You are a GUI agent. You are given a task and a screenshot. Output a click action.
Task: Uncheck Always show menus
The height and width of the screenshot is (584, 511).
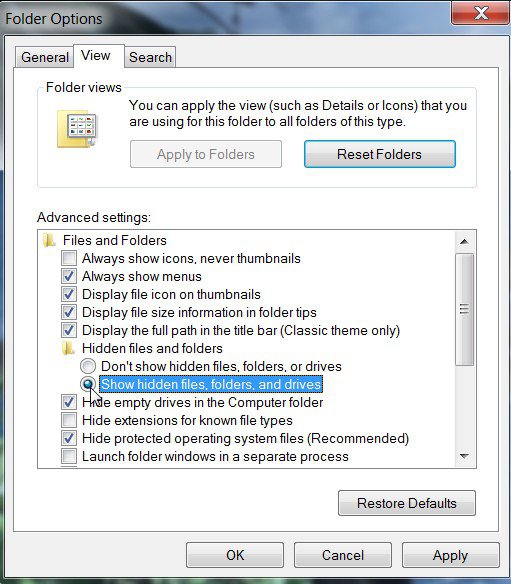69,276
